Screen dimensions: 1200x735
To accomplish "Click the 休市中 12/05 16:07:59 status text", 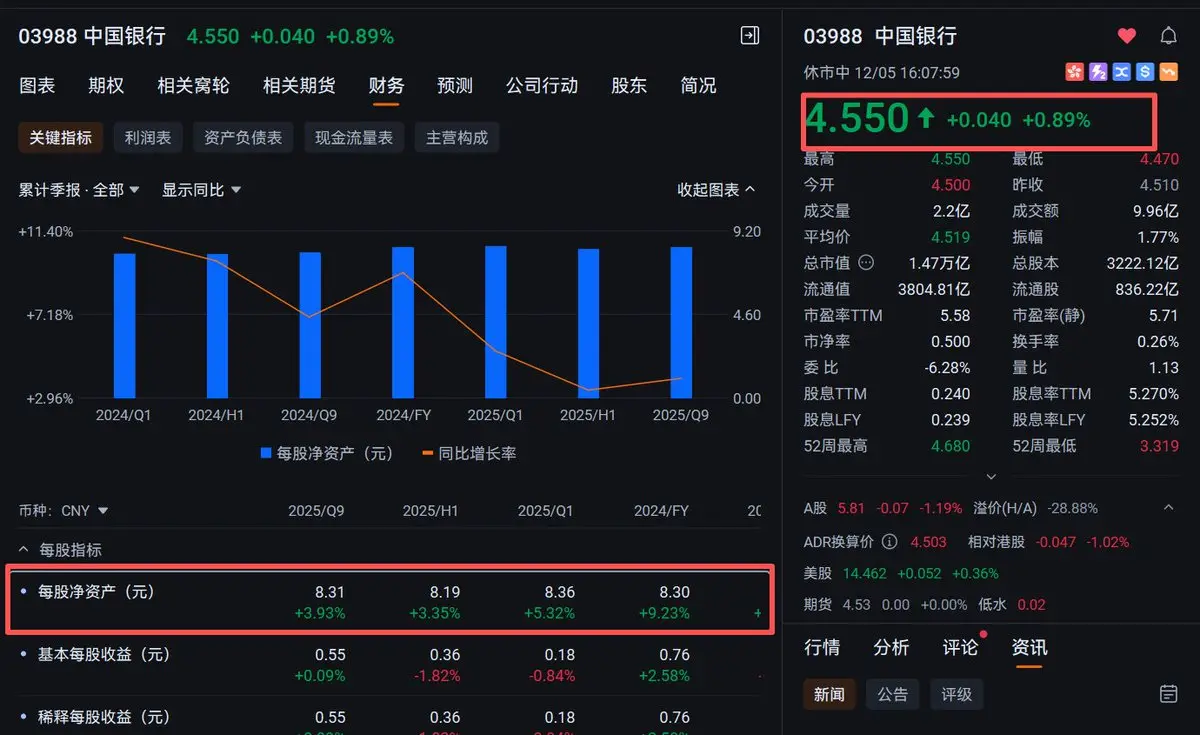I will [882, 73].
